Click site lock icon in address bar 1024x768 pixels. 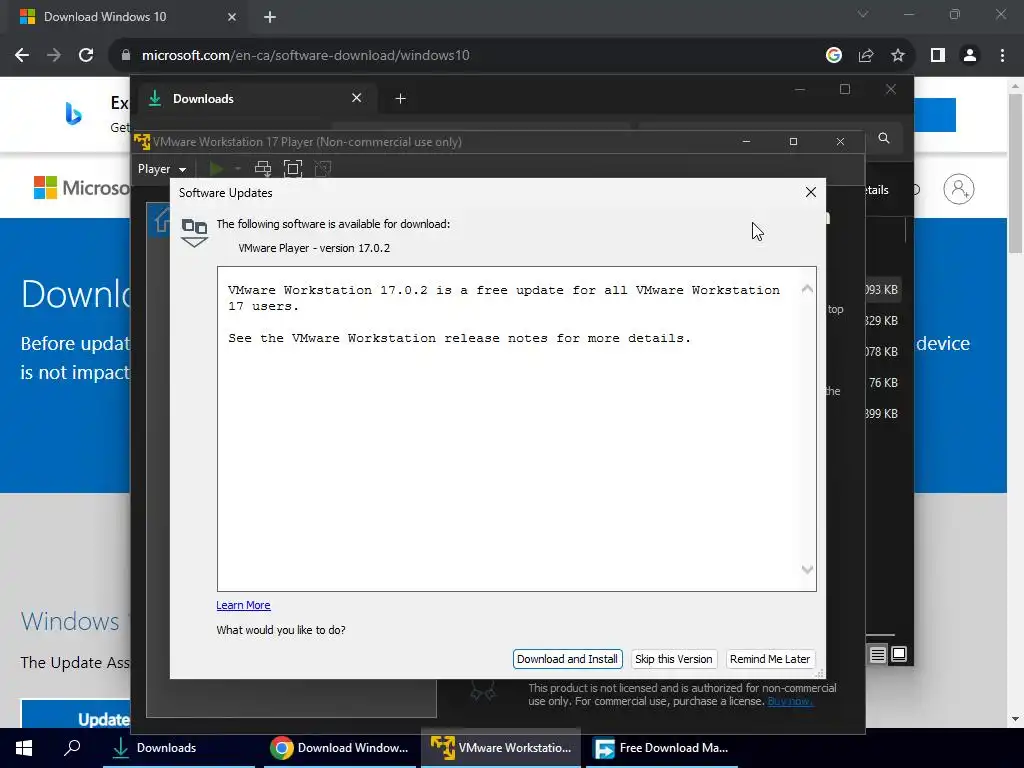tap(126, 56)
